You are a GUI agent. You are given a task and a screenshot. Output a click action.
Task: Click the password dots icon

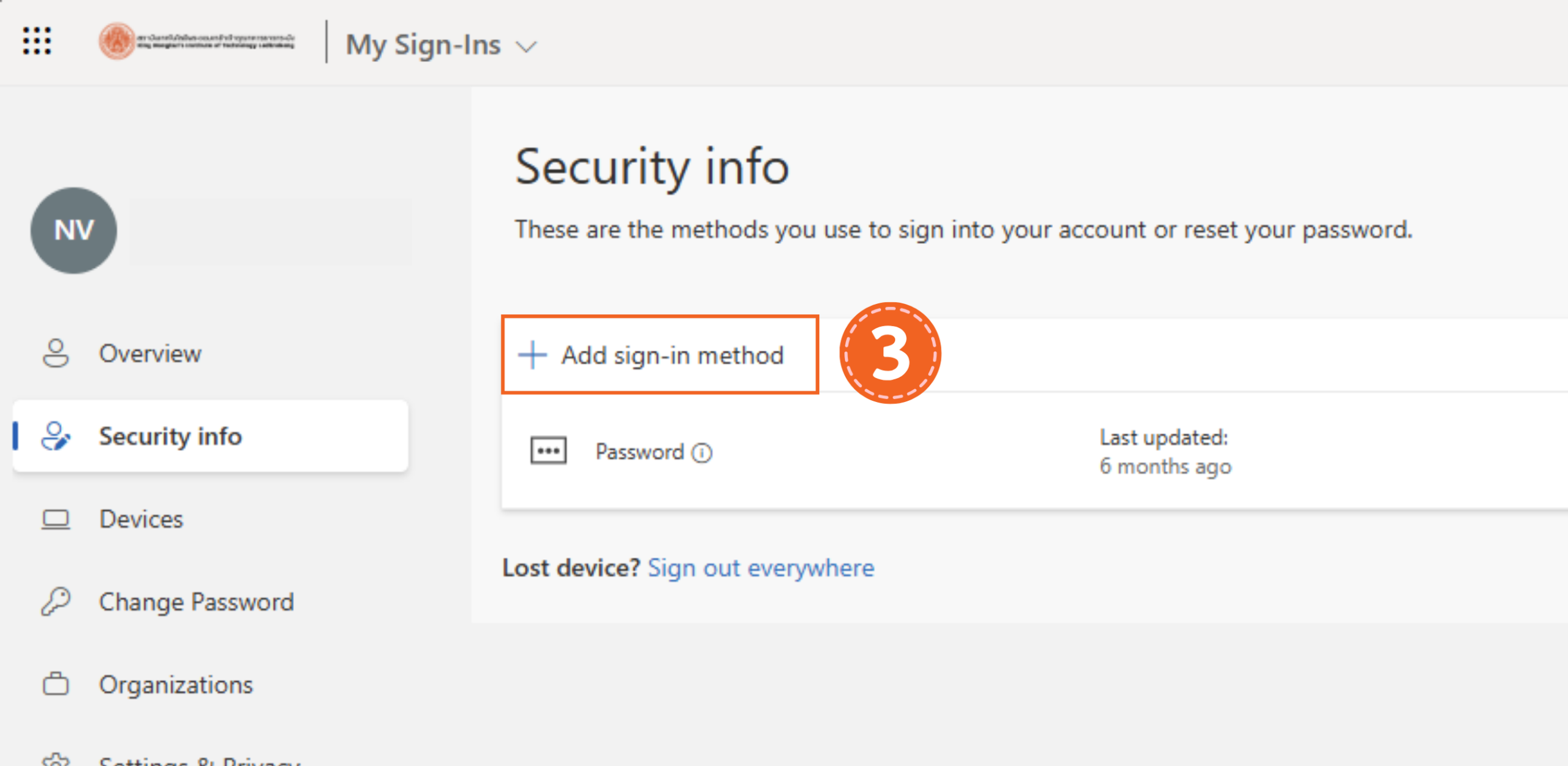548,452
